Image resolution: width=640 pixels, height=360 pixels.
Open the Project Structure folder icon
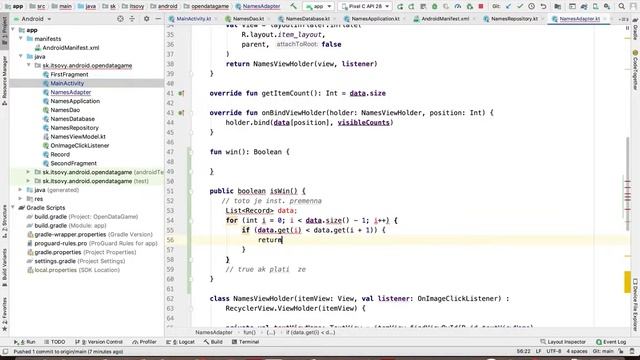(558, 6)
